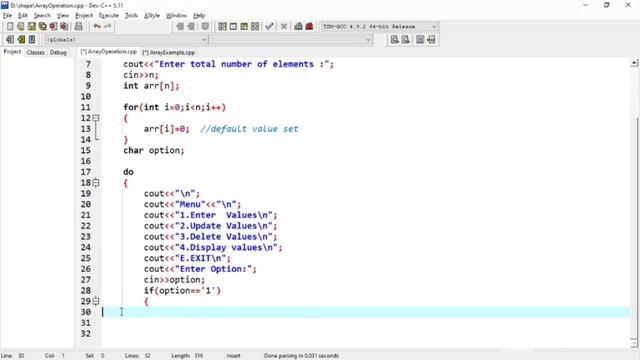640x360 pixels.
Task: Click the Redo arrow icon
Action: pos(108,27)
